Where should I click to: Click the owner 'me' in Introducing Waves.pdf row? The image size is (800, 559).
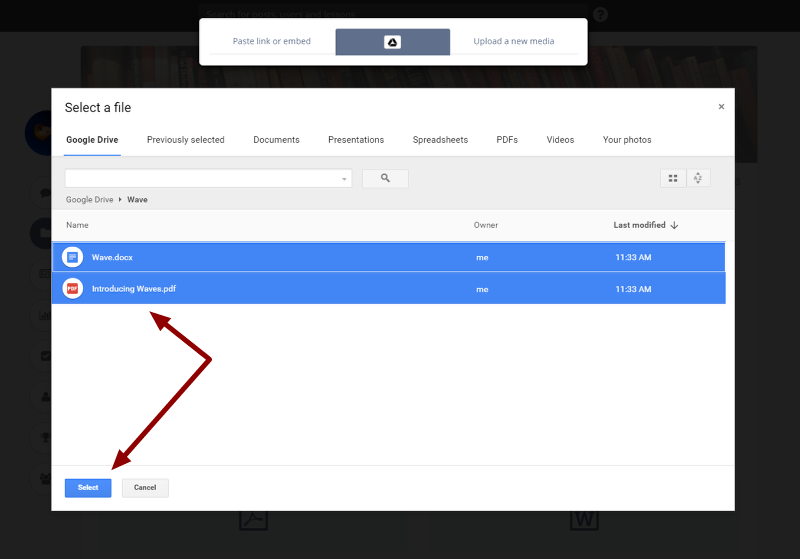click(482, 289)
